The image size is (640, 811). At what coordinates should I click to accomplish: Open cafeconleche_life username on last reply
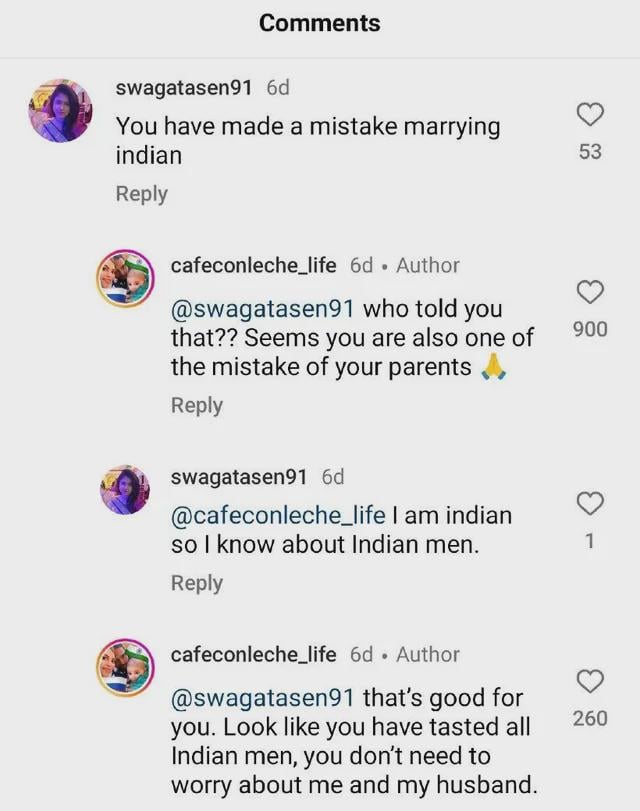(254, 655)
